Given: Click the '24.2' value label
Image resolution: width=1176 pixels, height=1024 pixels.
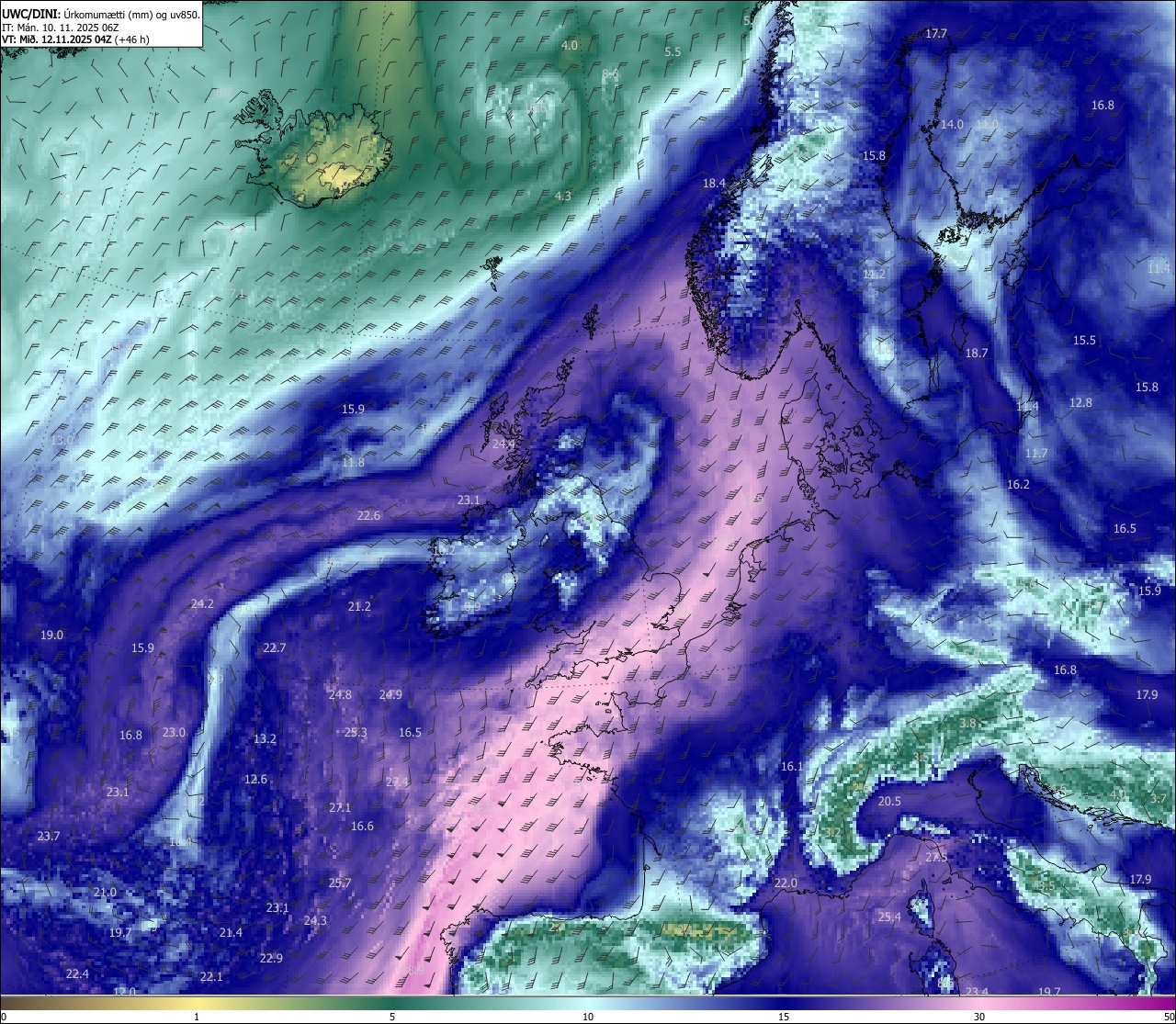Looking at the screenshot, I should pos(202,604).
